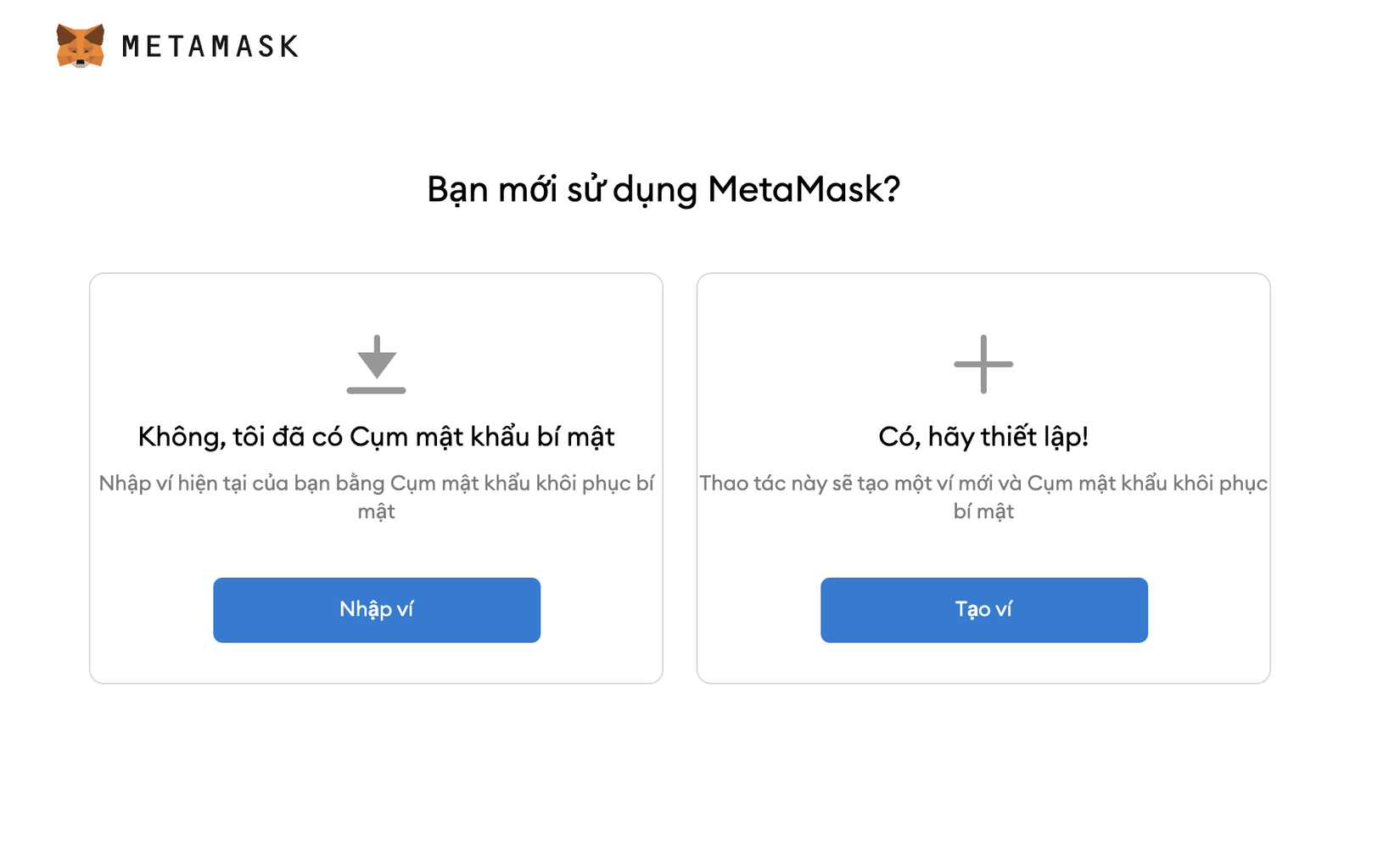Image resolution: width=1400 pixels, height=856 pixels.
Task: Click the plus icon for new wallet
Action: pos(983,364)
